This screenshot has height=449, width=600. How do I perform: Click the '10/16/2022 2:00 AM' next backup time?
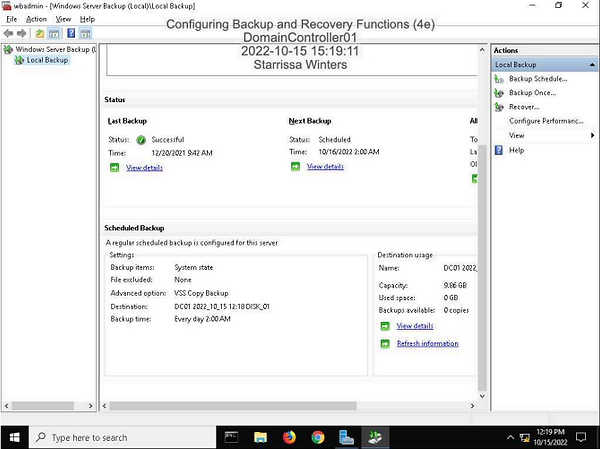349,152
